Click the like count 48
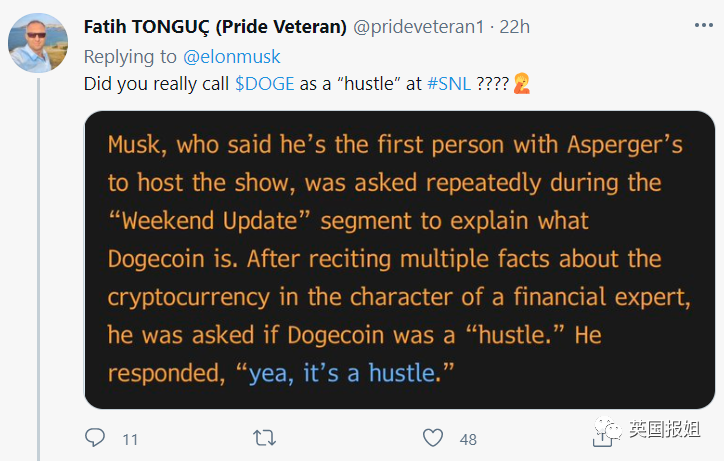The height and width of the screenshot is (461, 724). 468,439
